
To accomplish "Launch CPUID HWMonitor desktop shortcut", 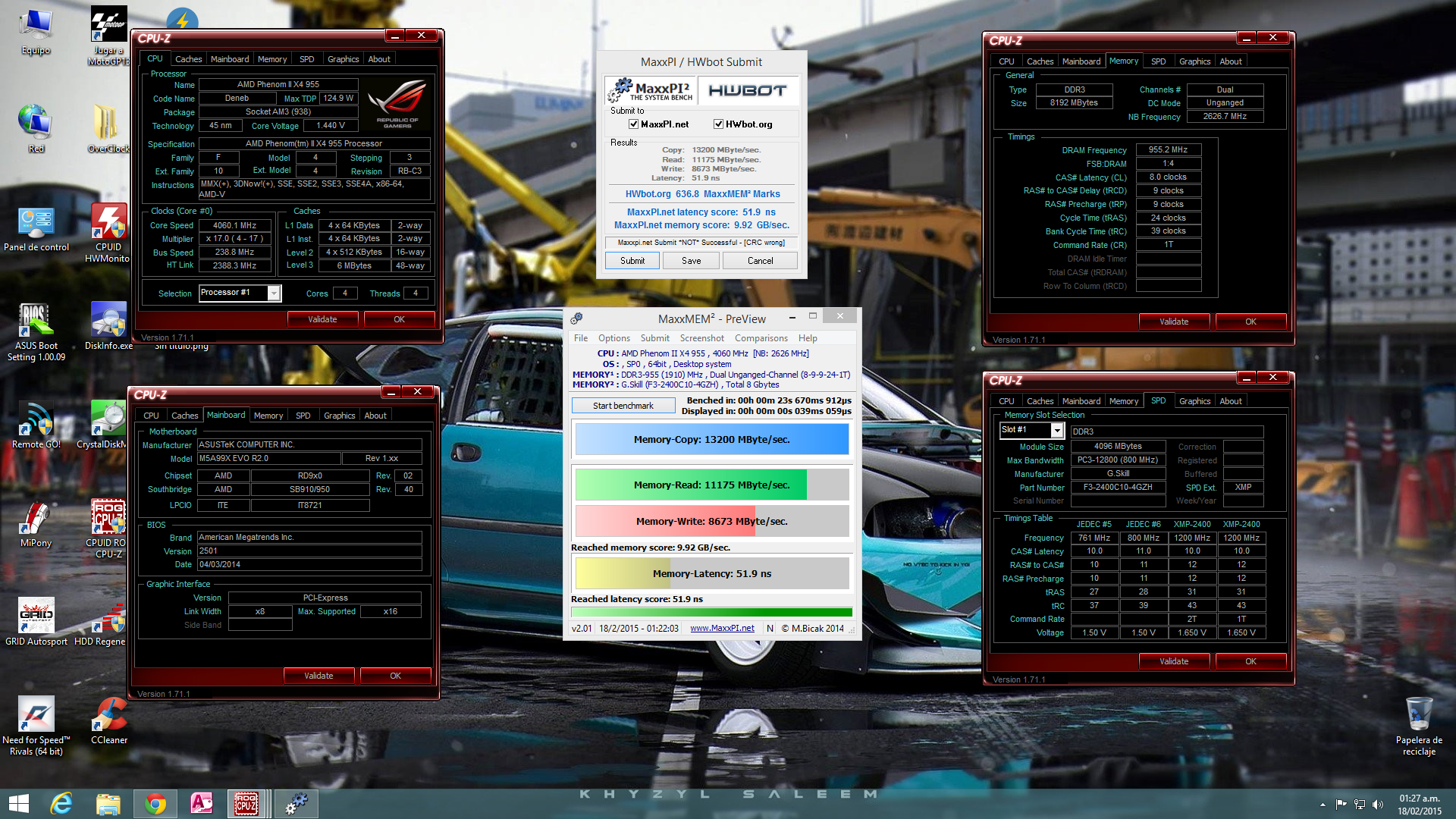I will tap(108, 233).
